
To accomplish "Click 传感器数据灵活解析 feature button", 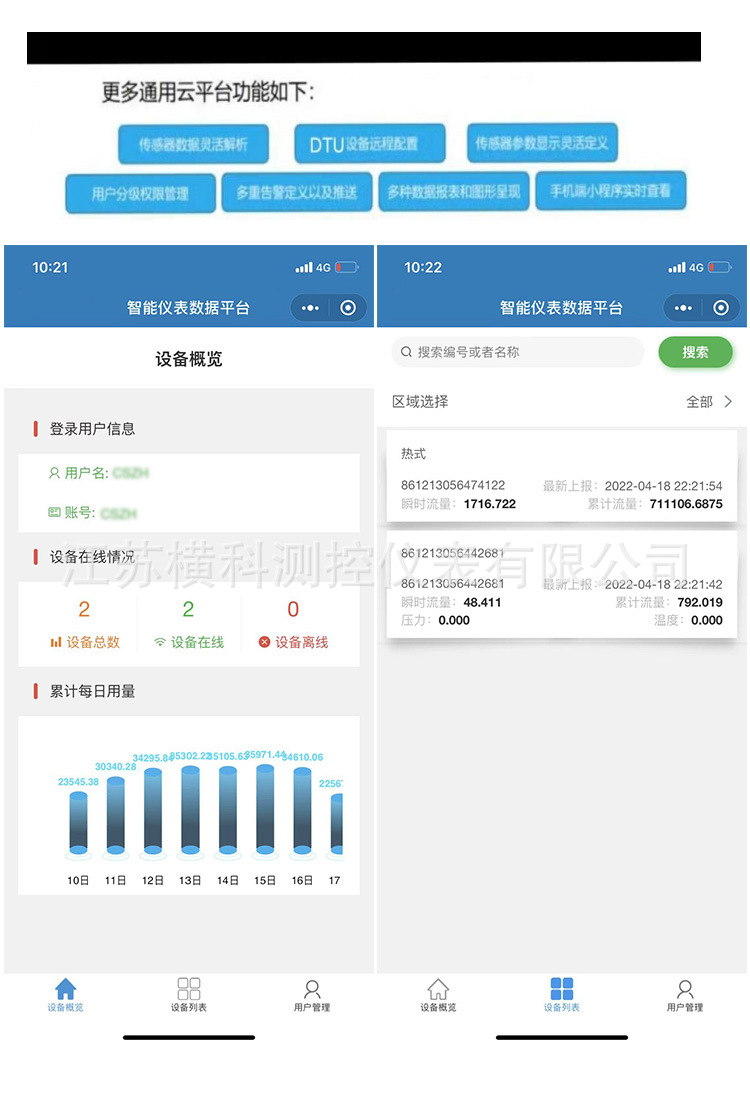I will tap(194, 144).
